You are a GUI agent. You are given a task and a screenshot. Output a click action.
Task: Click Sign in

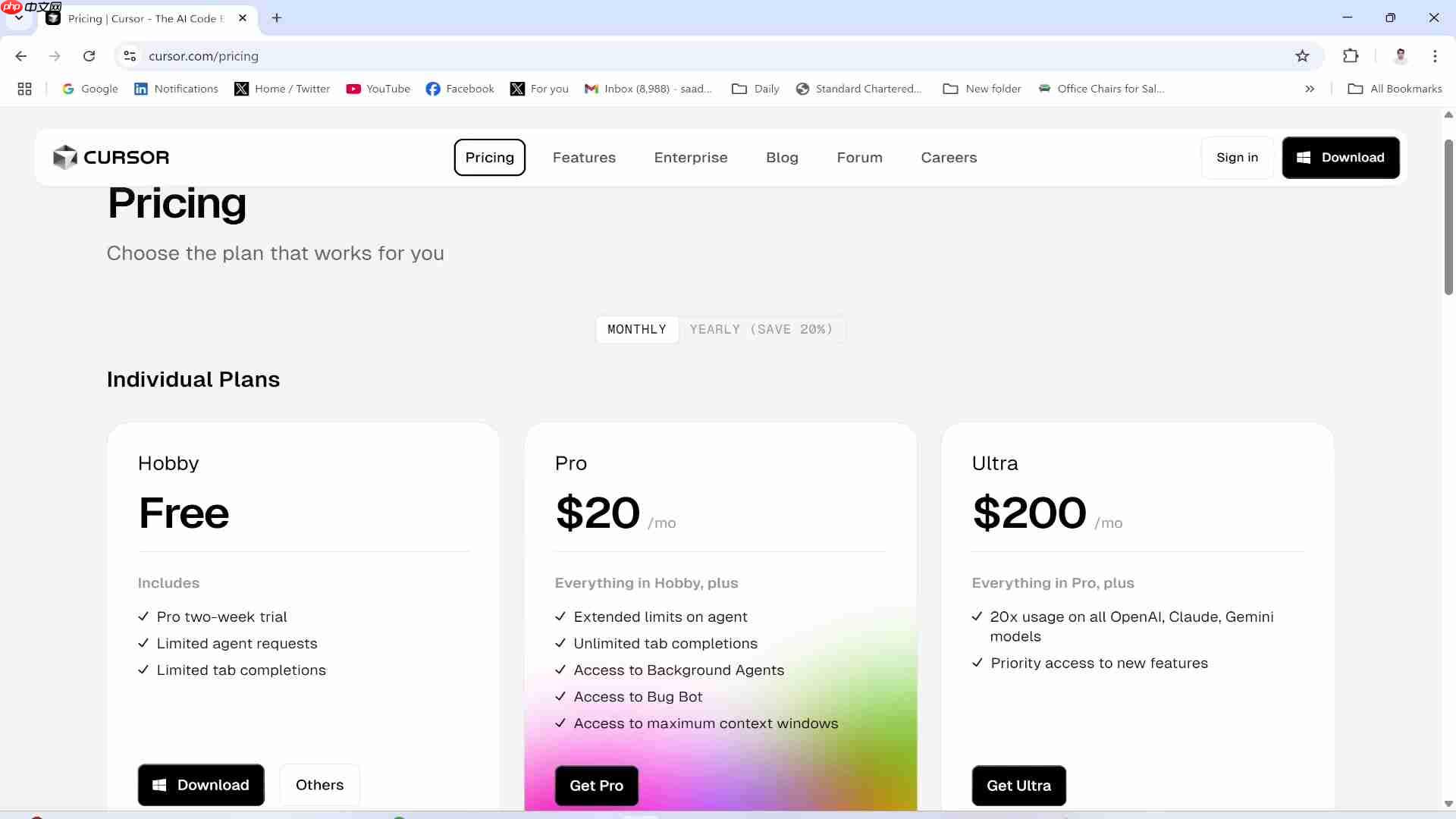pyautogui.click(x=1237, y=157)
